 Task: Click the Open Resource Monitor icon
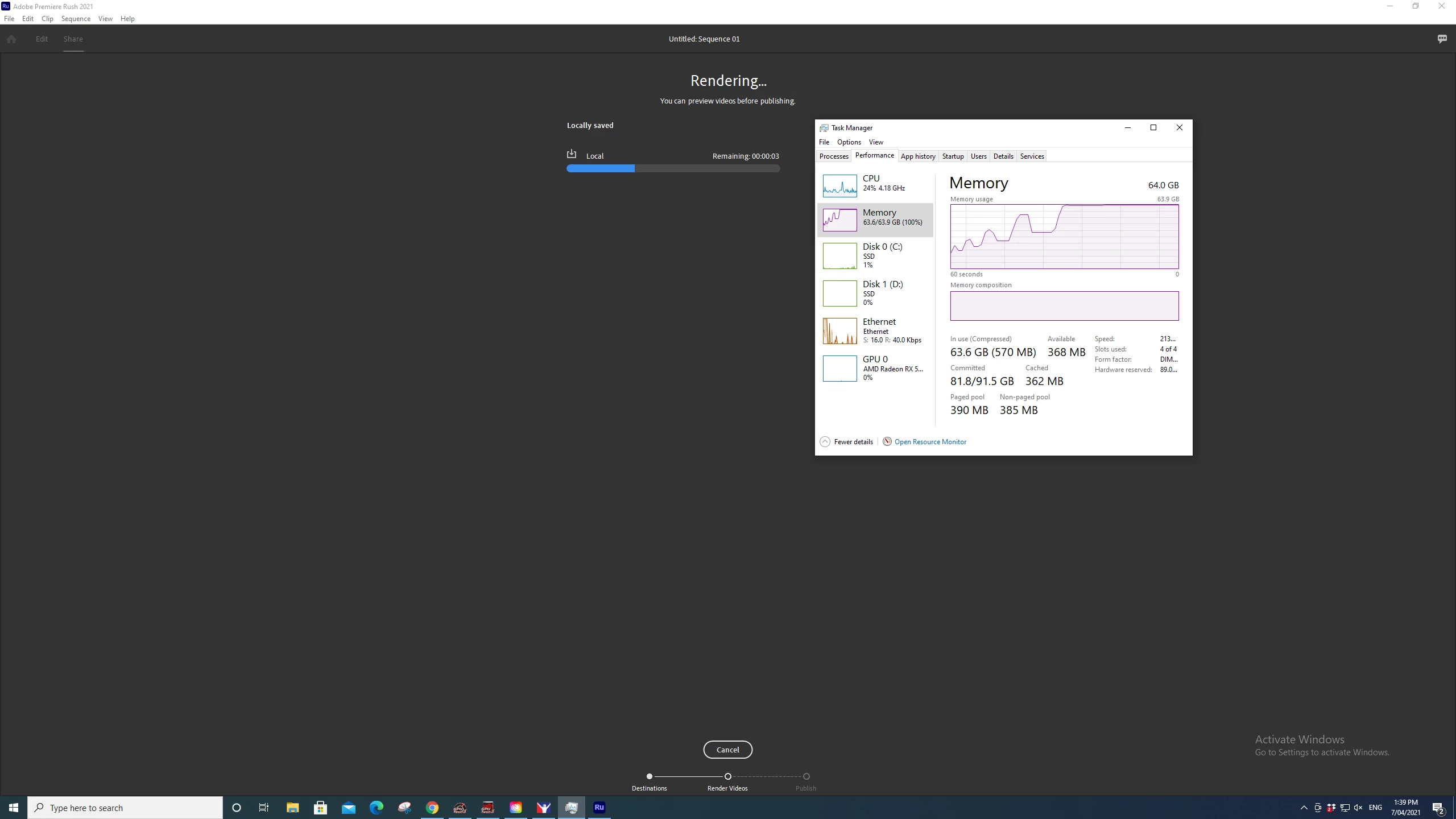tap(887, 442)
